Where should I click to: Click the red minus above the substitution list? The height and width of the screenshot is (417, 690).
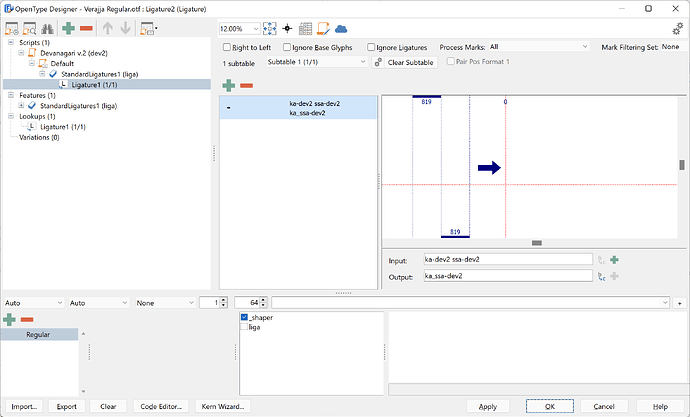pyautogui.click(x=246, y=85)
